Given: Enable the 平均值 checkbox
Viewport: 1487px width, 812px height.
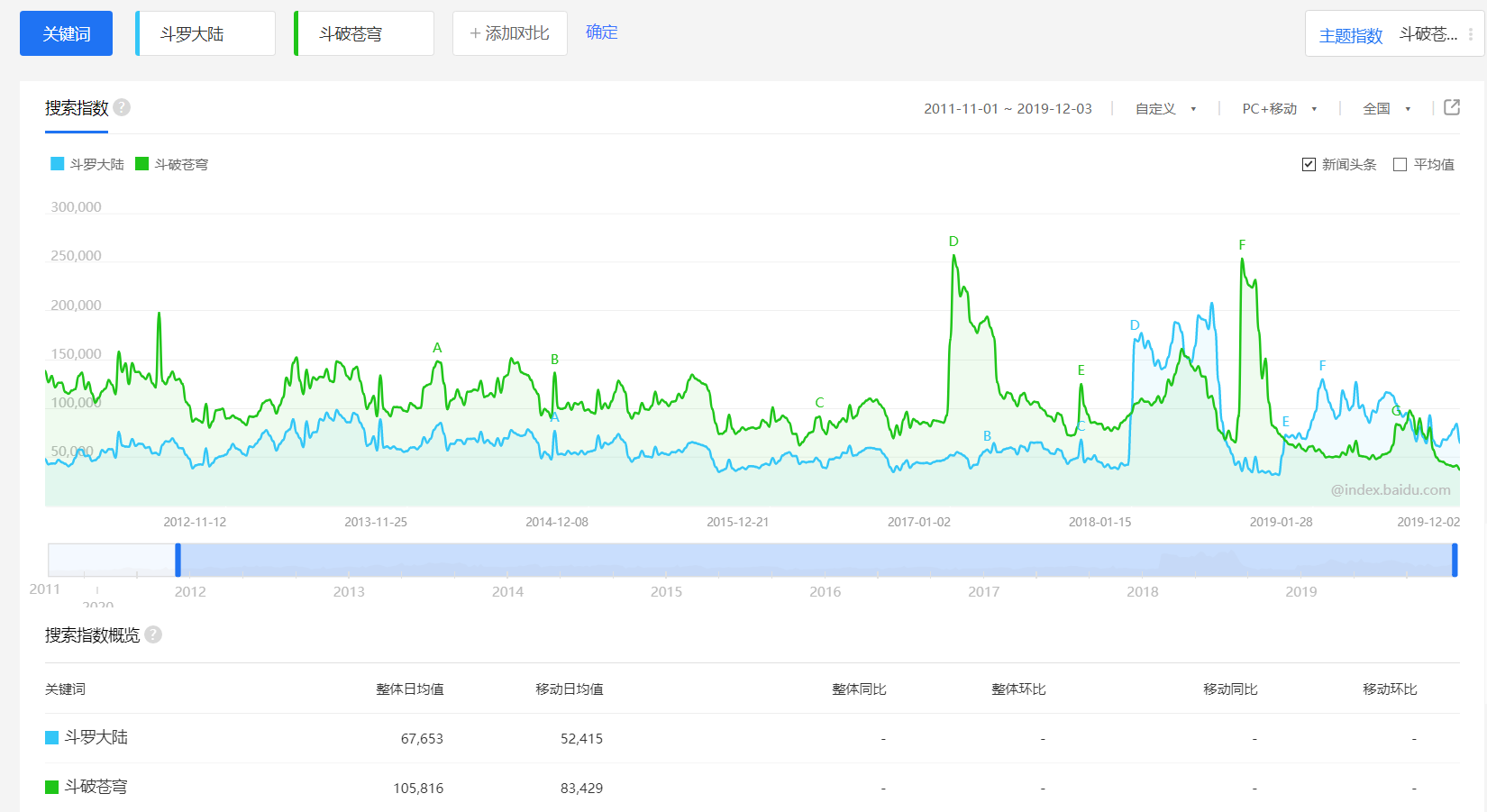Looking at the screenshot, I should [1400, 164].
